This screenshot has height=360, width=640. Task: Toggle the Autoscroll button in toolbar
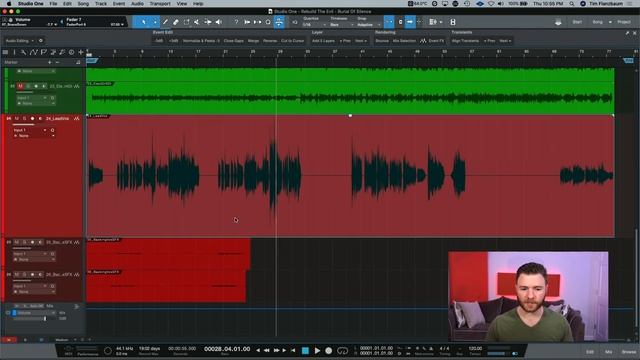(410, 22)
